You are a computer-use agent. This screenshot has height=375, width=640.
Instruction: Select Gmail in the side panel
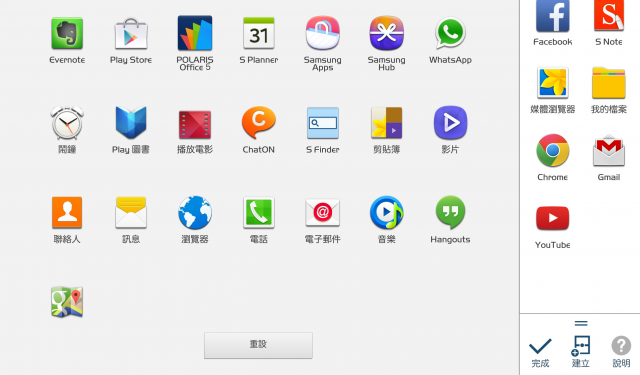609,151
